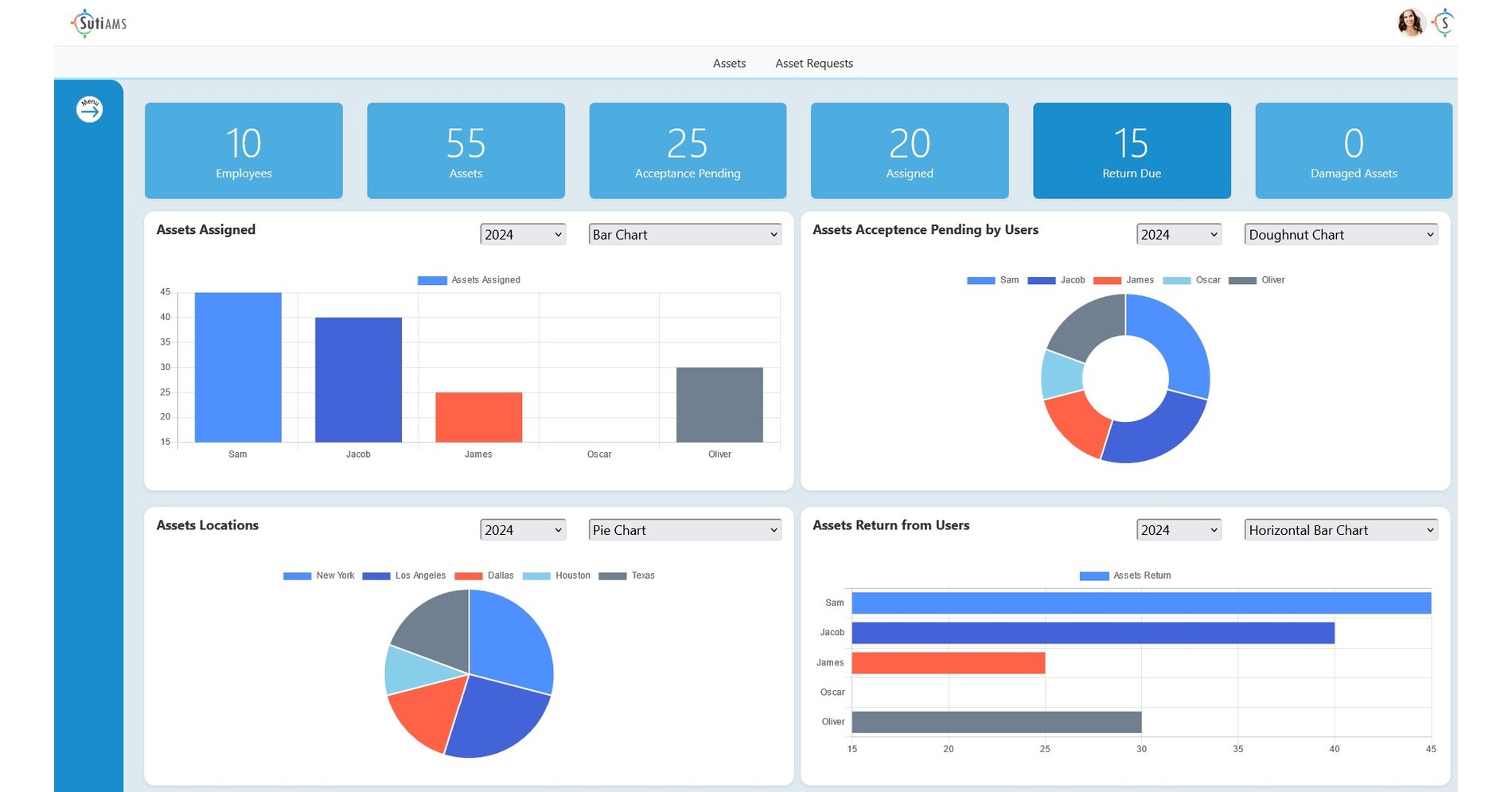The height and width of the screenshot is (792, 1512).
Task: Toggle Houston legend swatch
Action: point(536,575)
